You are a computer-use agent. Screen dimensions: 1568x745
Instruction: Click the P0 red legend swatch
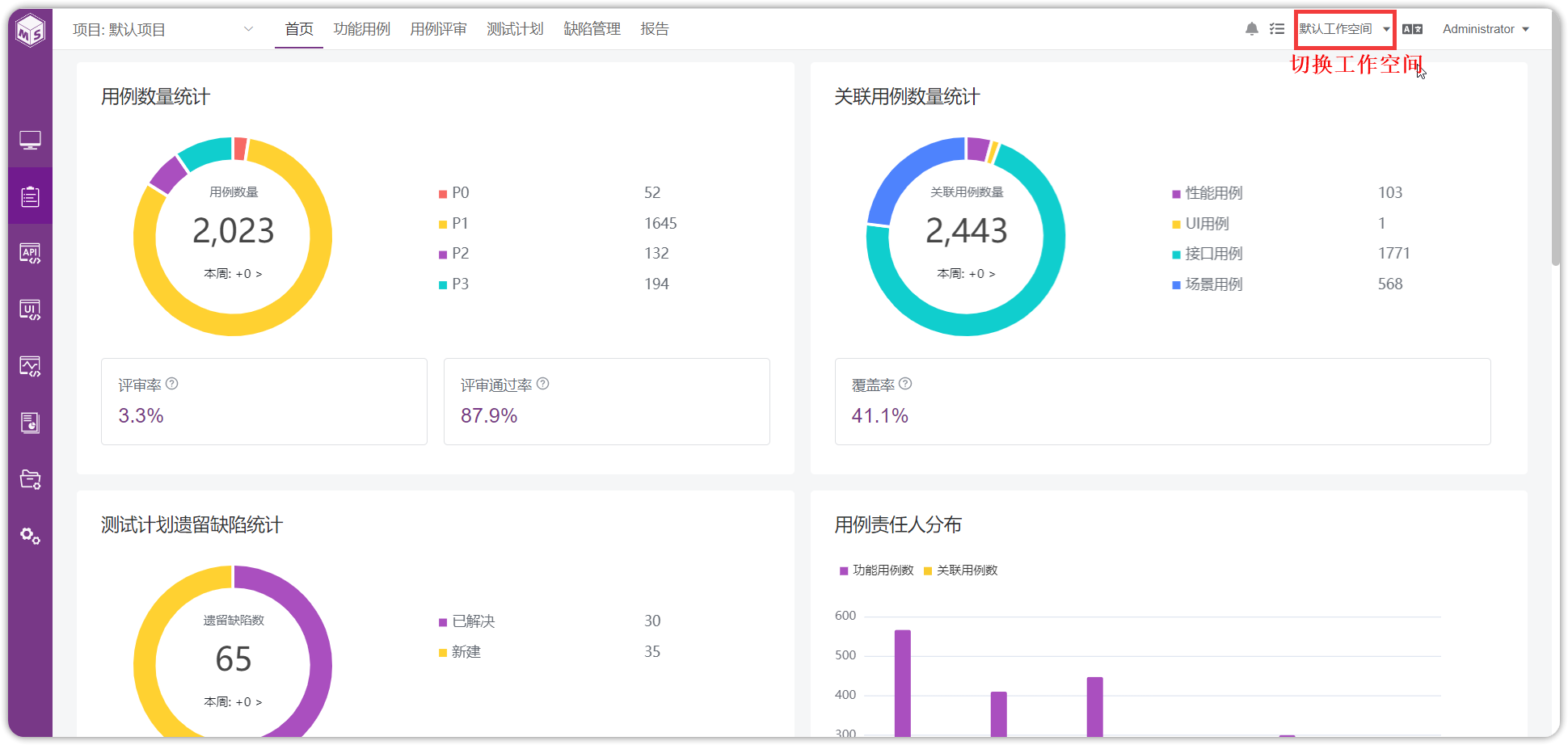point(443,194)
